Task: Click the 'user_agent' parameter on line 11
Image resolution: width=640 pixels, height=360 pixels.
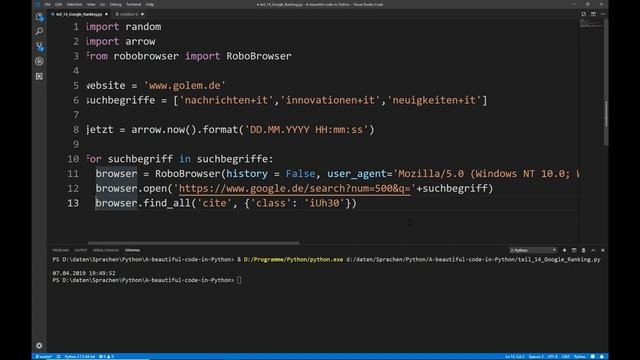Action: coord(357,174)
